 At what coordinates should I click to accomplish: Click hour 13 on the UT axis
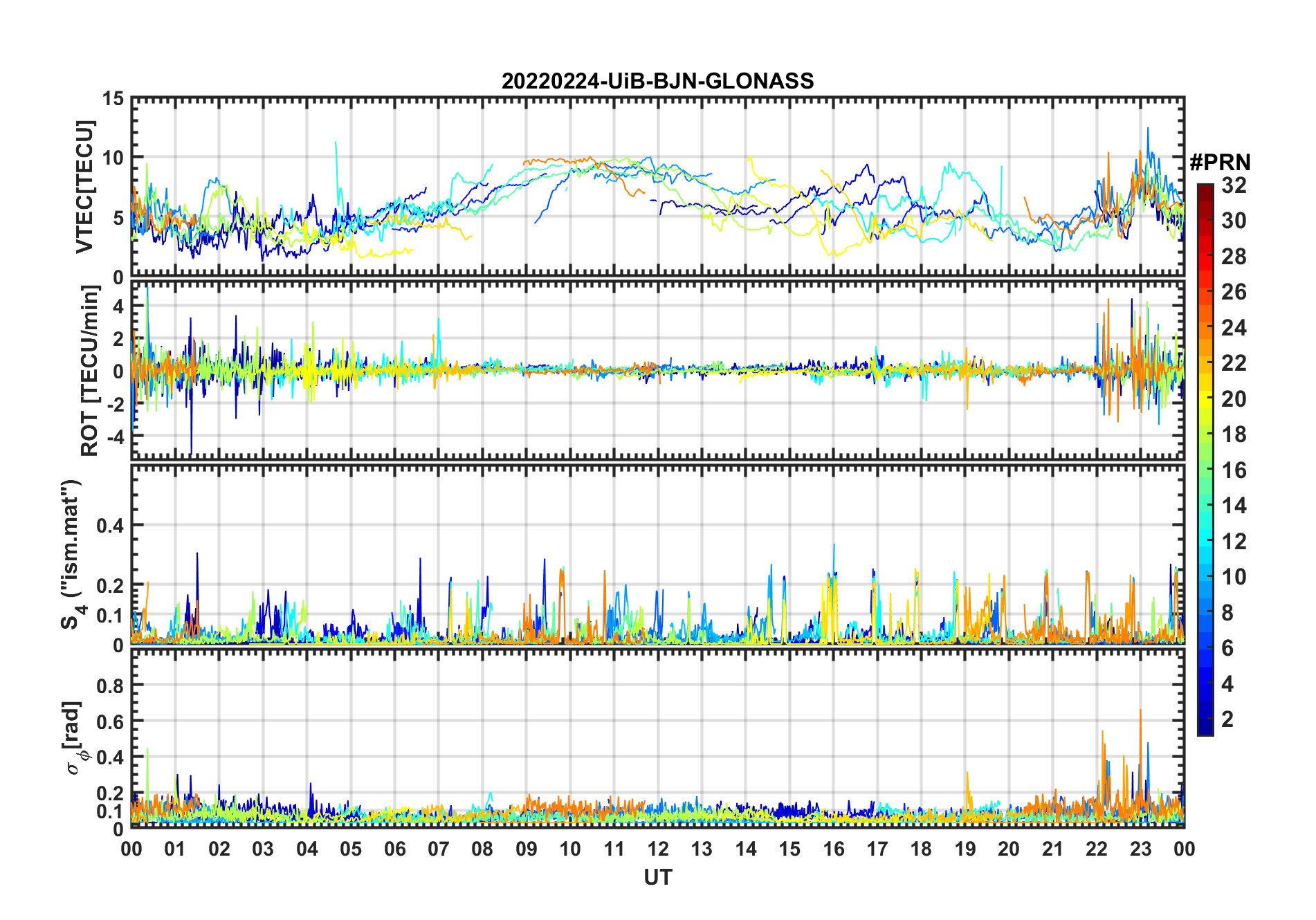[x=702, y=849]
